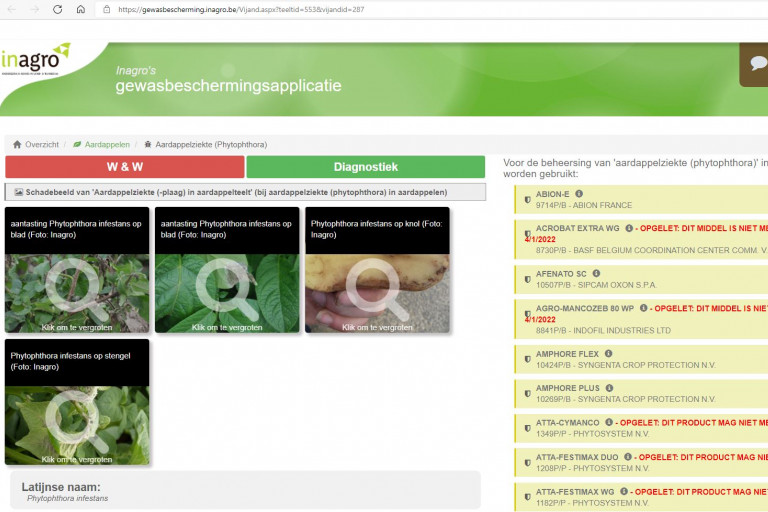The height and width of the screenshot is (512, 768).
Task: Click the info icon next to ABION-E
Action: (x=579, y=194)
